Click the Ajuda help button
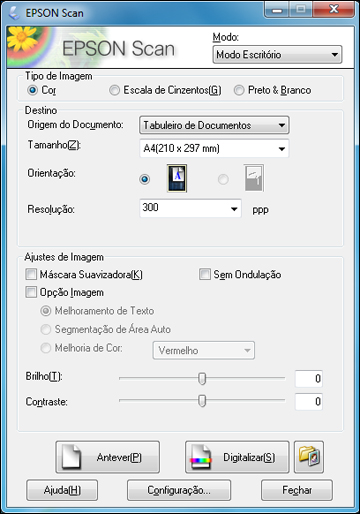 click(x=62, y=490)
